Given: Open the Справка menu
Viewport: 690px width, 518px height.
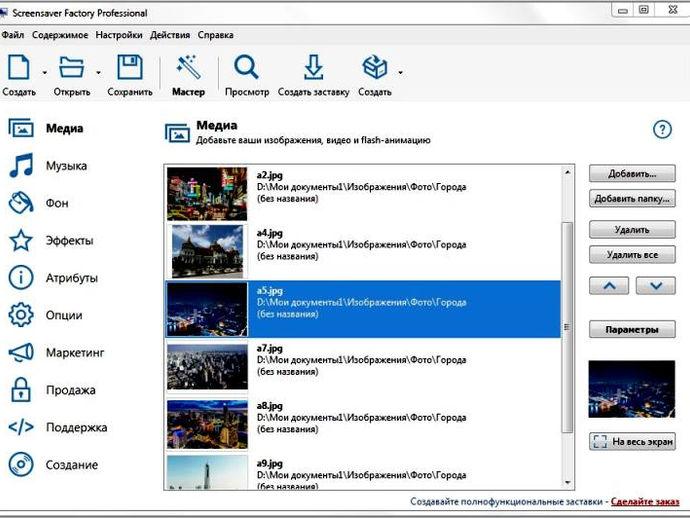Looking at the screenshot, I should point(215,35).
